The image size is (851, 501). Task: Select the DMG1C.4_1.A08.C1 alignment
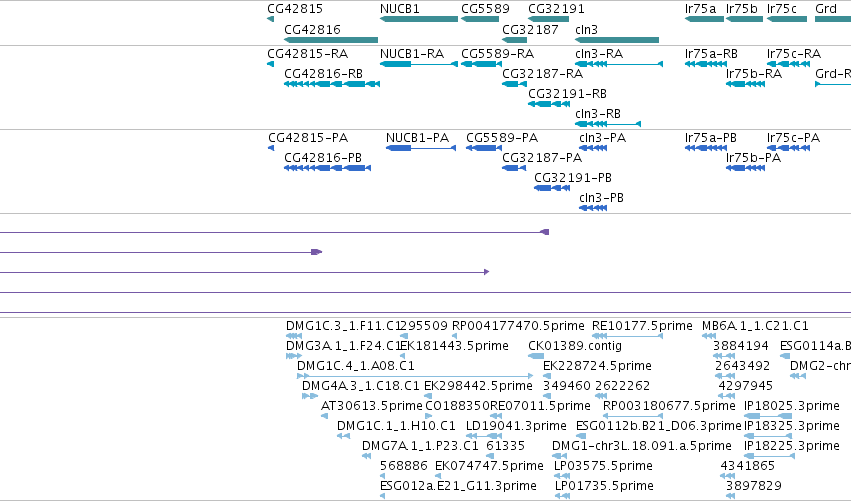415,376
